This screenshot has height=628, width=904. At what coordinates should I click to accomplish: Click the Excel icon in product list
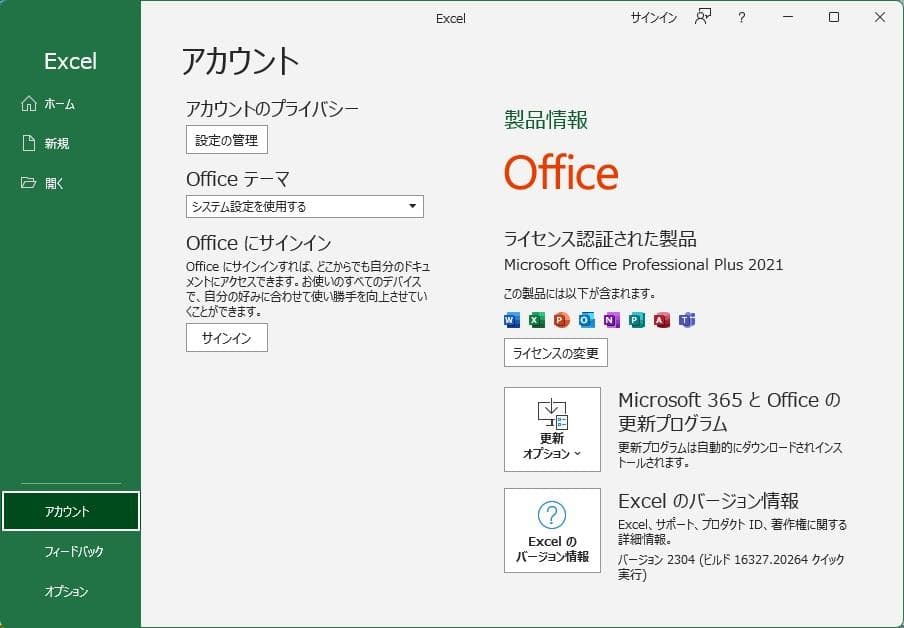pos(536,319)
